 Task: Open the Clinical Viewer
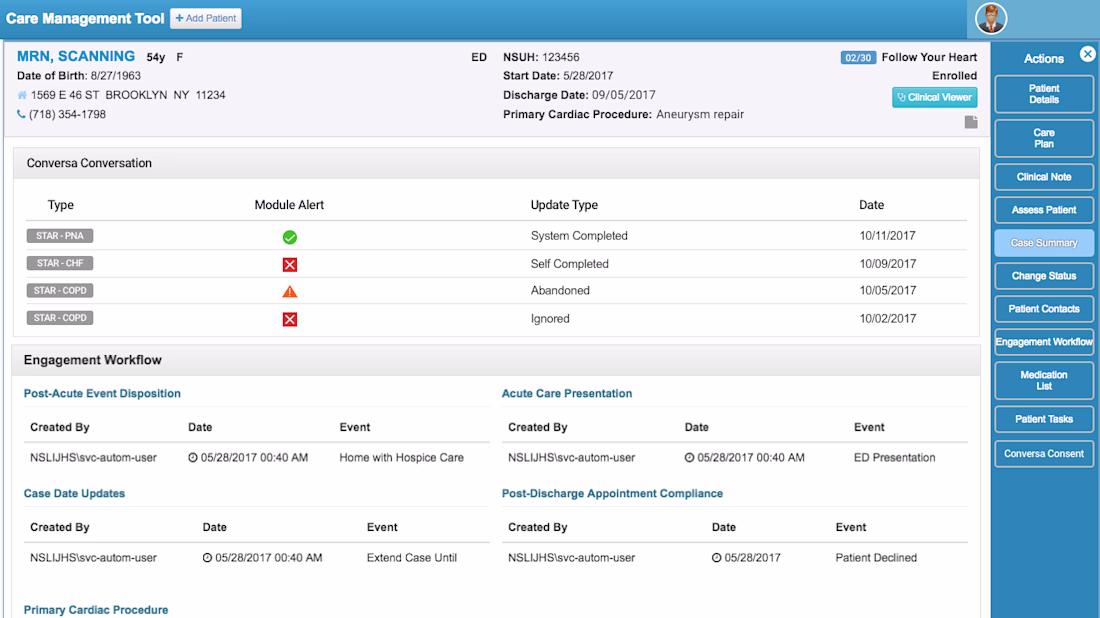tap(934, 98)
